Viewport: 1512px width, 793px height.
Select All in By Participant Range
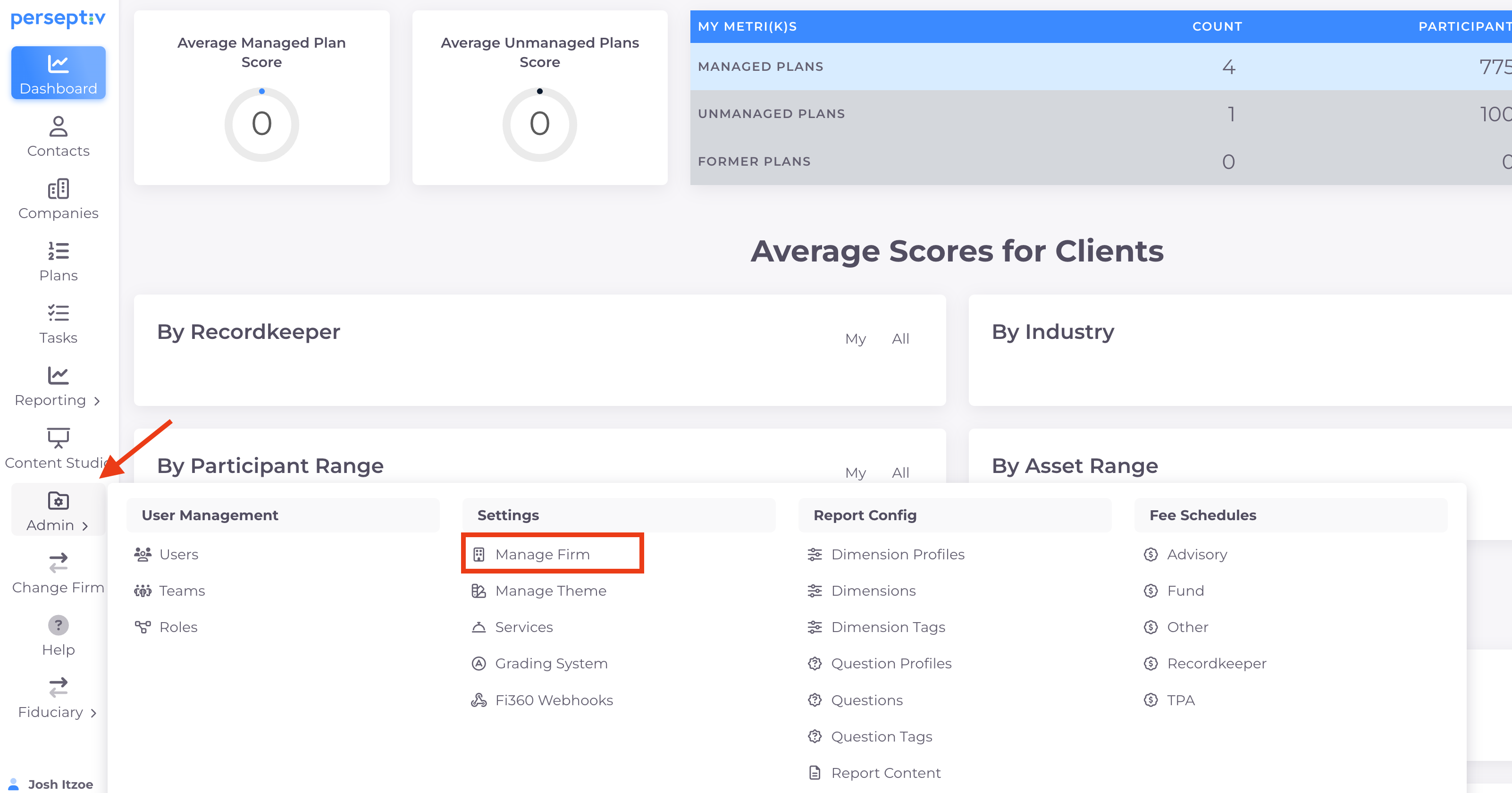point(900,472)
